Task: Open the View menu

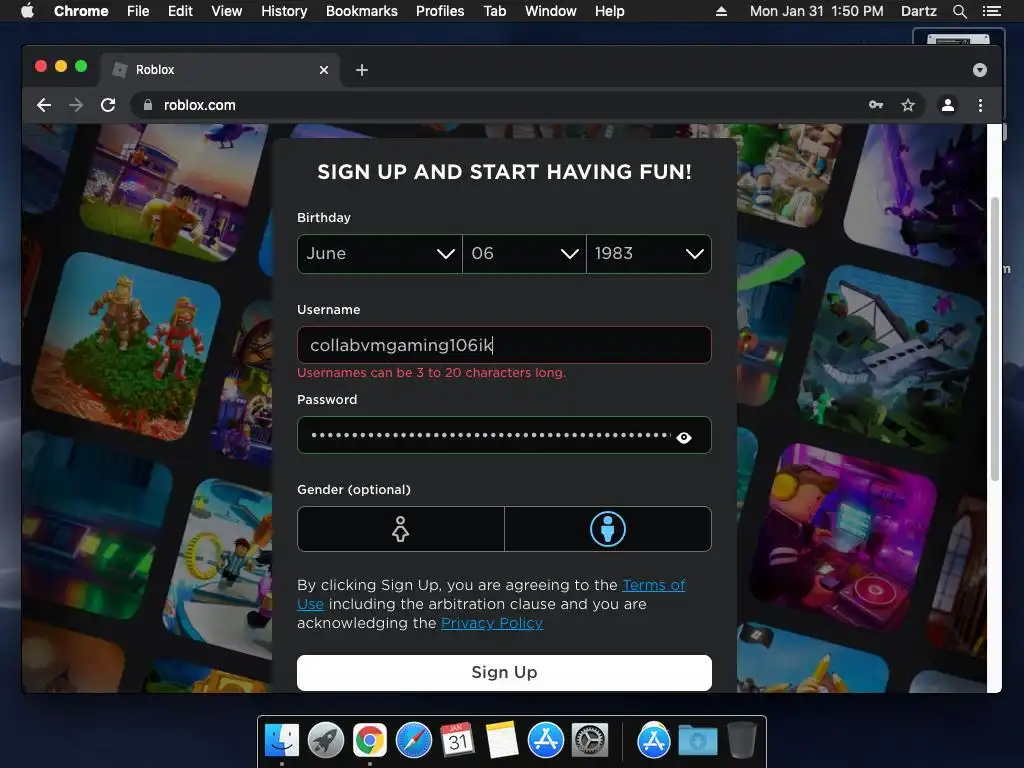Action: click(x=227, y=11)
